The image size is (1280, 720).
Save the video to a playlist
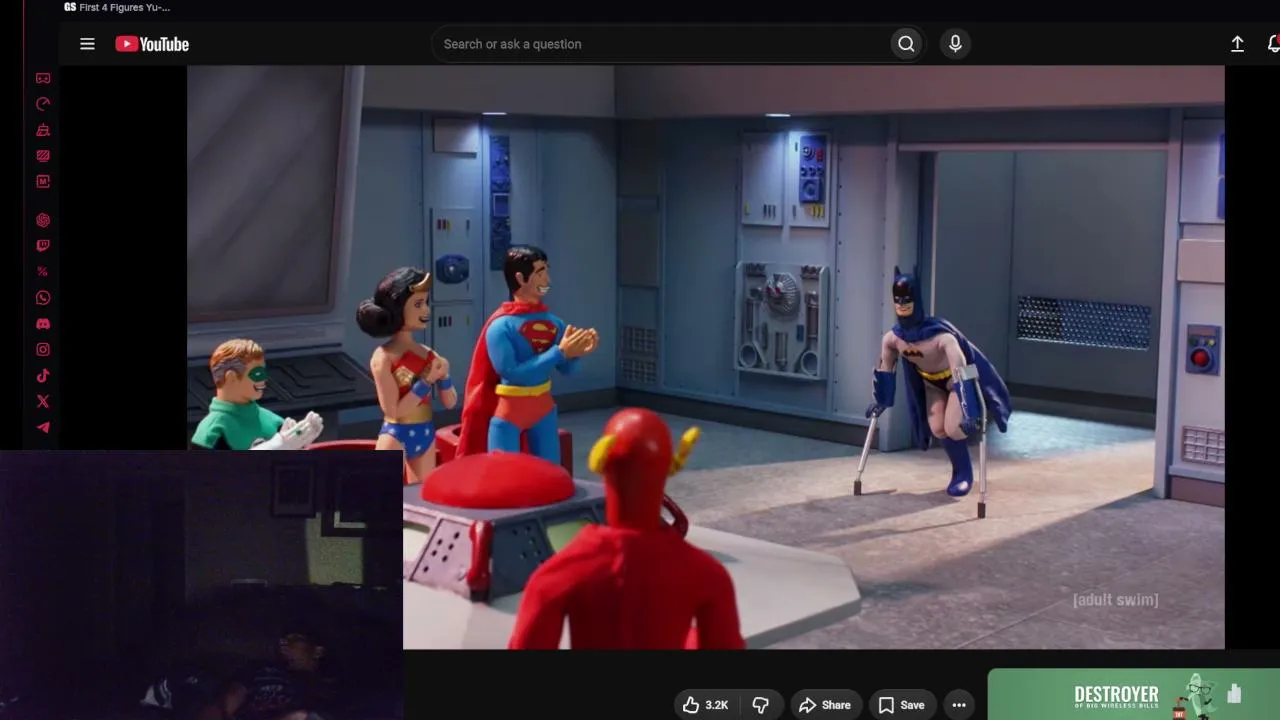click(902, 705)
